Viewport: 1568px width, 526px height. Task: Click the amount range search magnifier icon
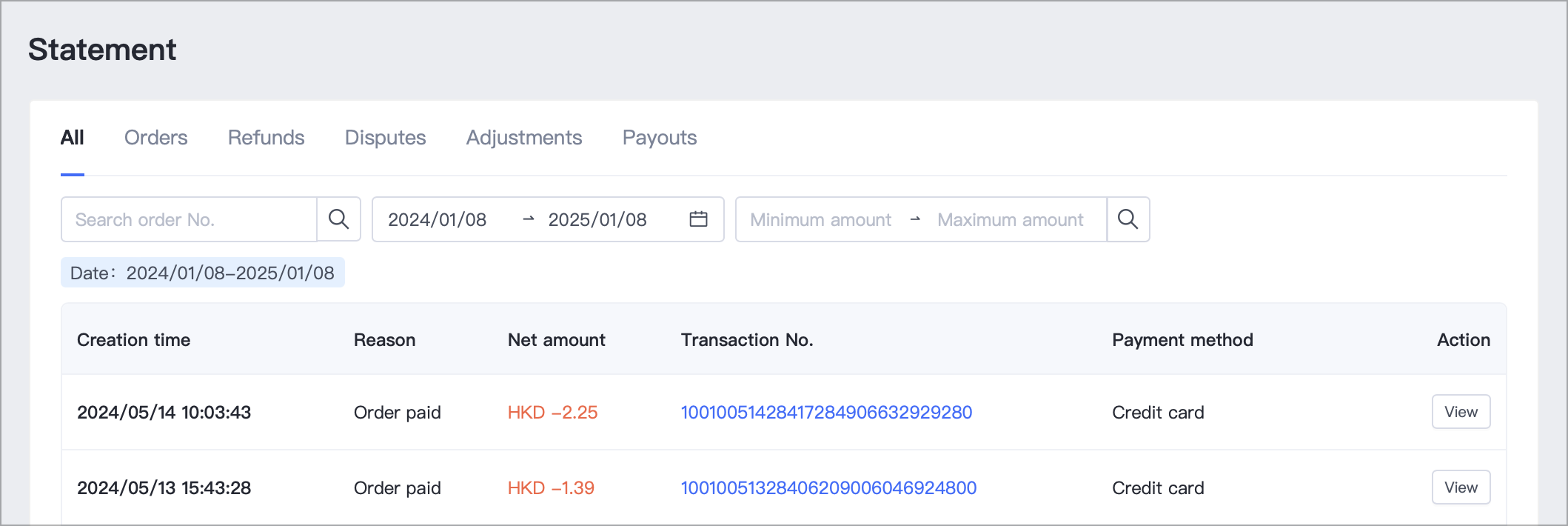[x=1128, y=219]
